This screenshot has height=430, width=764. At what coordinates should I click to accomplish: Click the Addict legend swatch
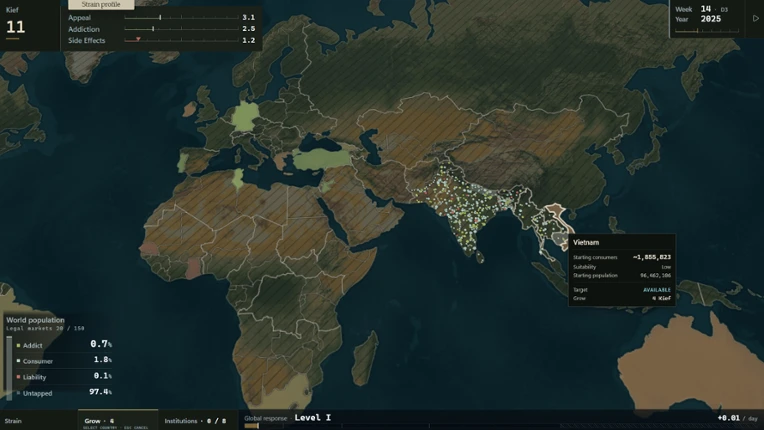(19, 345)
